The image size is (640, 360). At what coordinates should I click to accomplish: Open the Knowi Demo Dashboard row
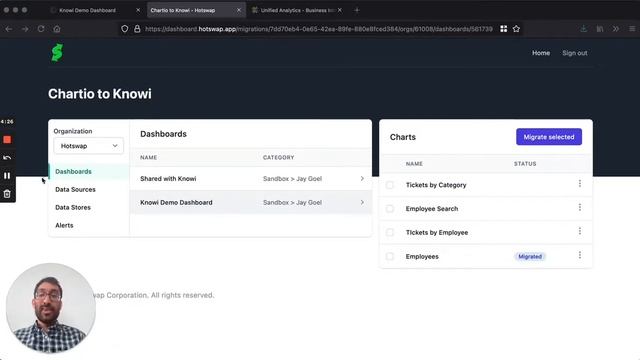[251, 202]
